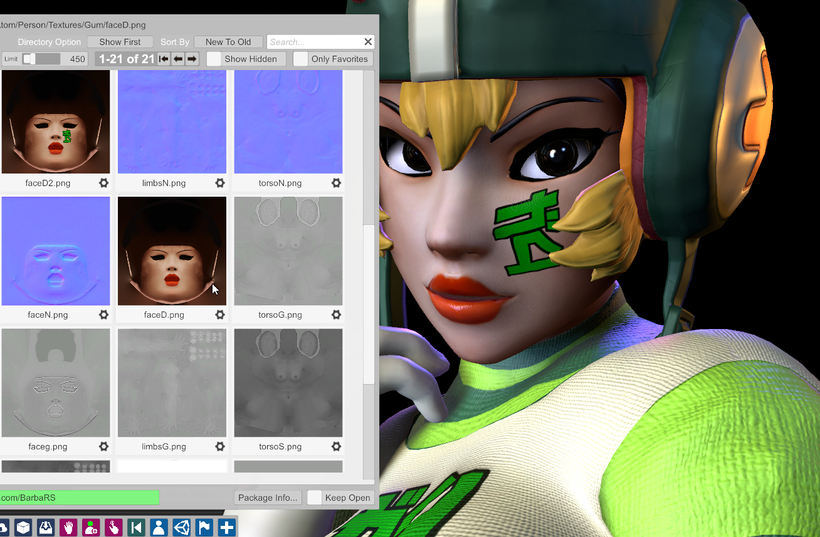
Task: Go to next page arrow
Action: point(192,59)
